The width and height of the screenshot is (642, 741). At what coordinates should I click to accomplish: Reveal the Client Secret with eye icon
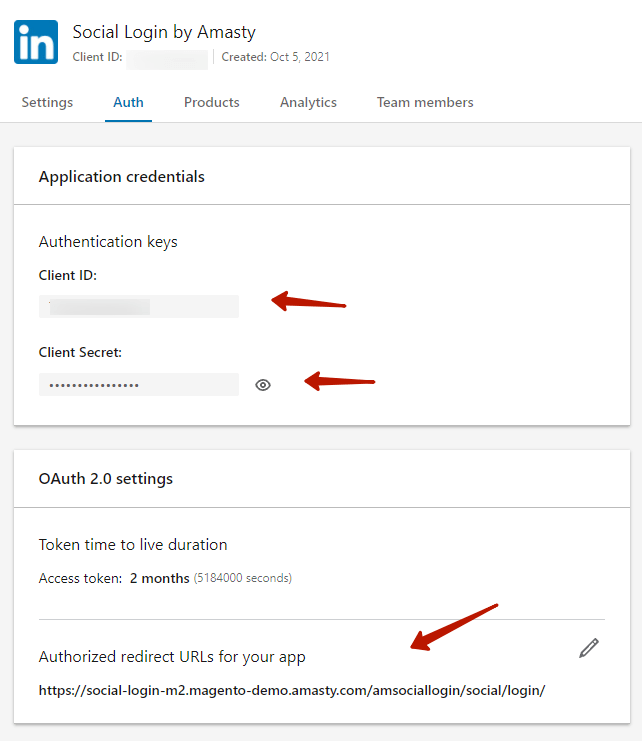263,385
